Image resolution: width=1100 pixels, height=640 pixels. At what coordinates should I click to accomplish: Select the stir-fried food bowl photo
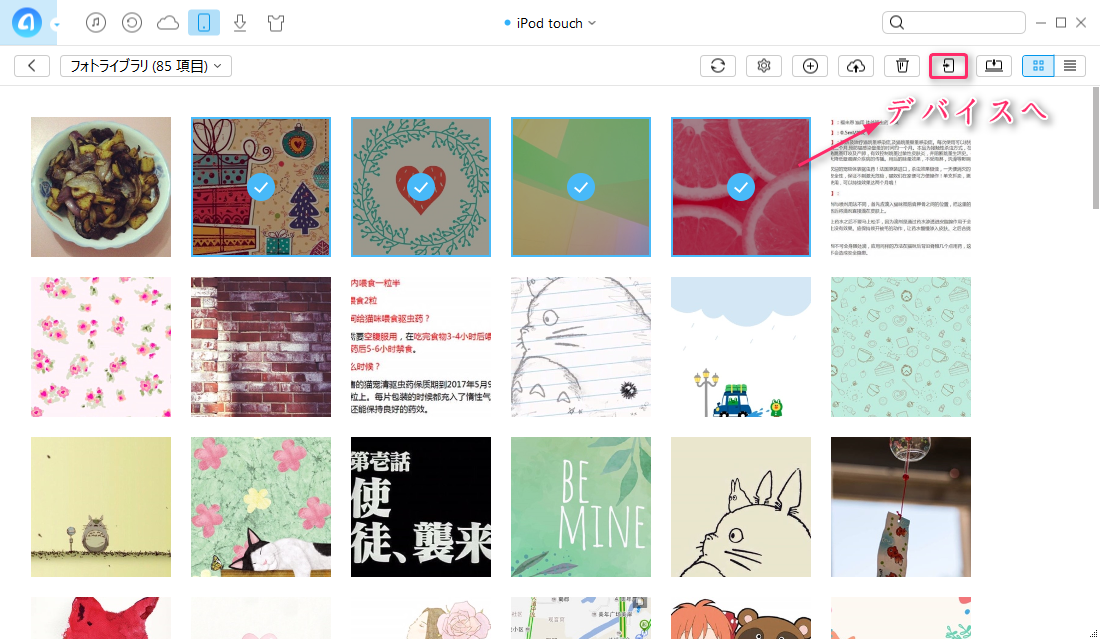(x=101, y=187)
